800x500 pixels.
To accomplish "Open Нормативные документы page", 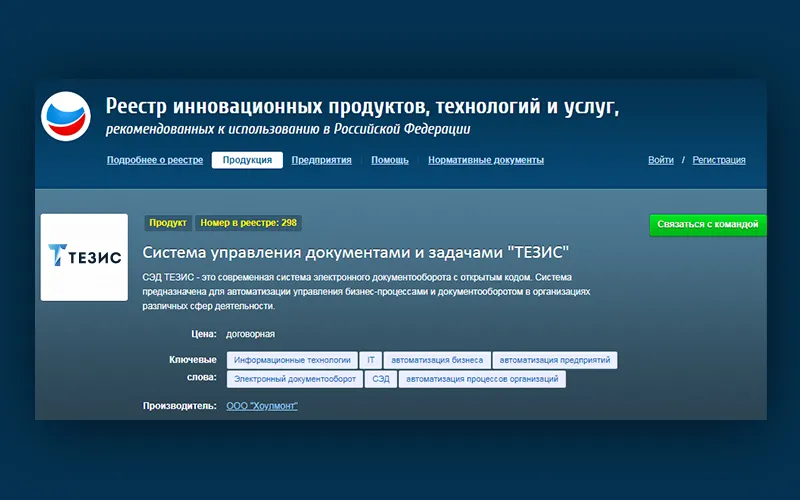I will point(486,160).
